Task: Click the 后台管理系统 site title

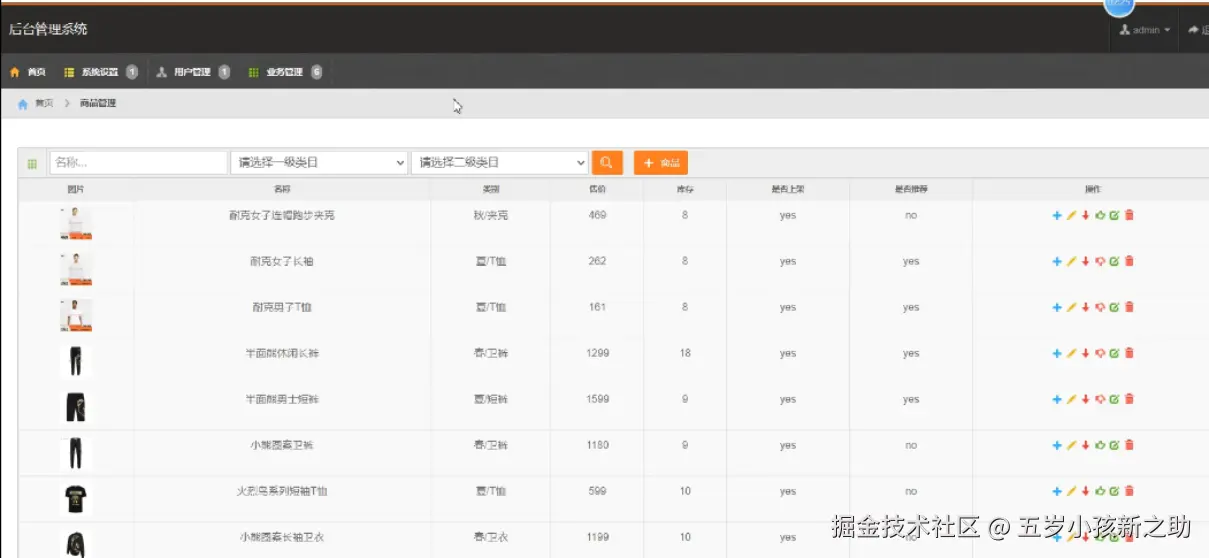Action: [x=48, y=29]
